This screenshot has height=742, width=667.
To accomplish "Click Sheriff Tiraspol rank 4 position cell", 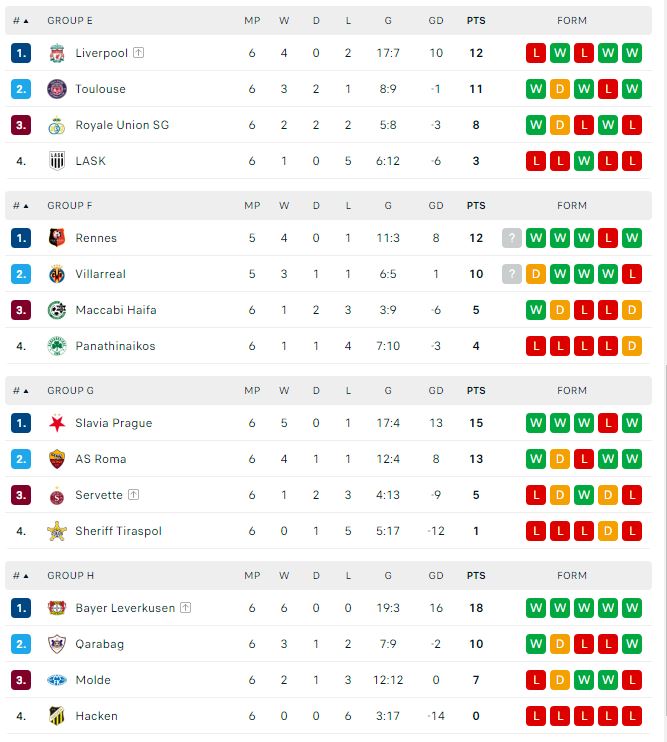I will coord(21,531).
